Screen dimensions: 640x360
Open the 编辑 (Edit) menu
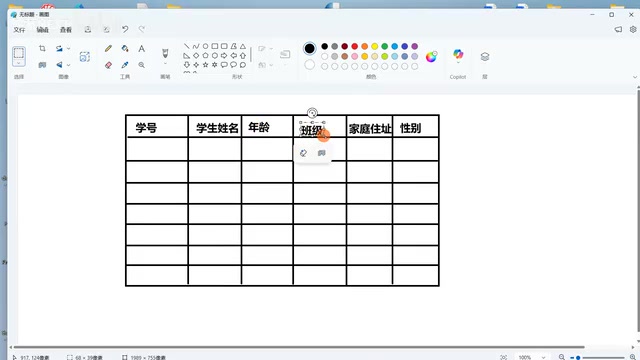42,30
